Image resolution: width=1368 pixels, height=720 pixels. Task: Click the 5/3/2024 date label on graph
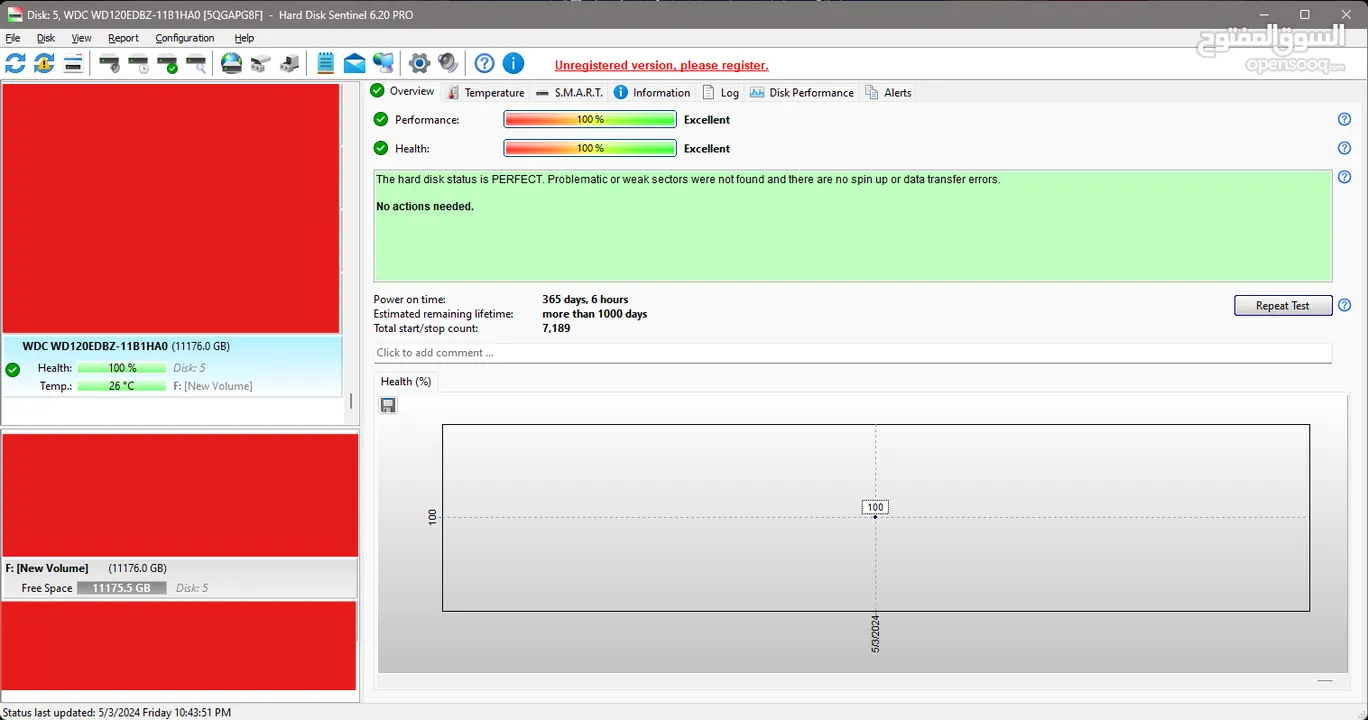coord(875,634)
